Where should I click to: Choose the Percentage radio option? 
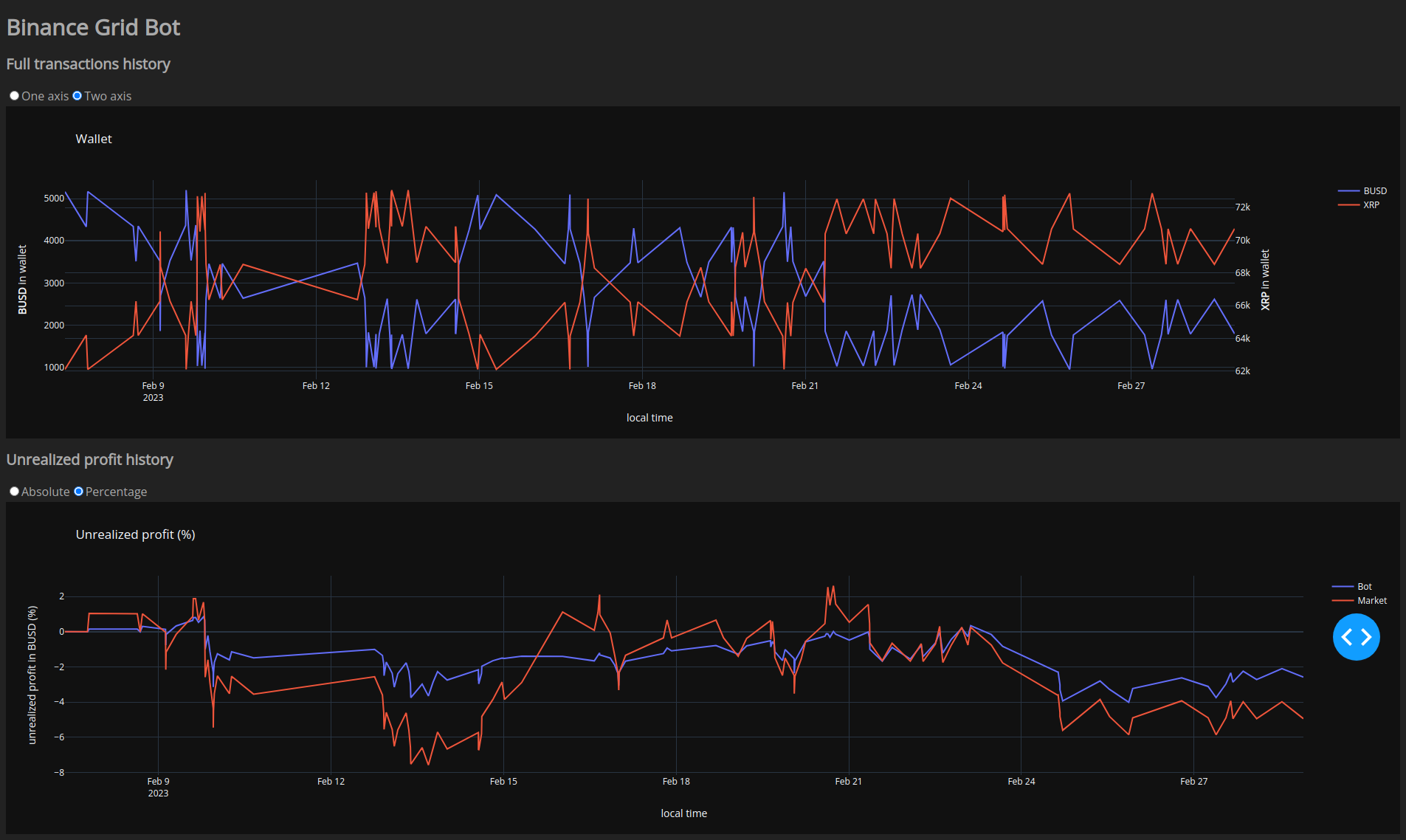pyautogui.click(x=79, y=492)
